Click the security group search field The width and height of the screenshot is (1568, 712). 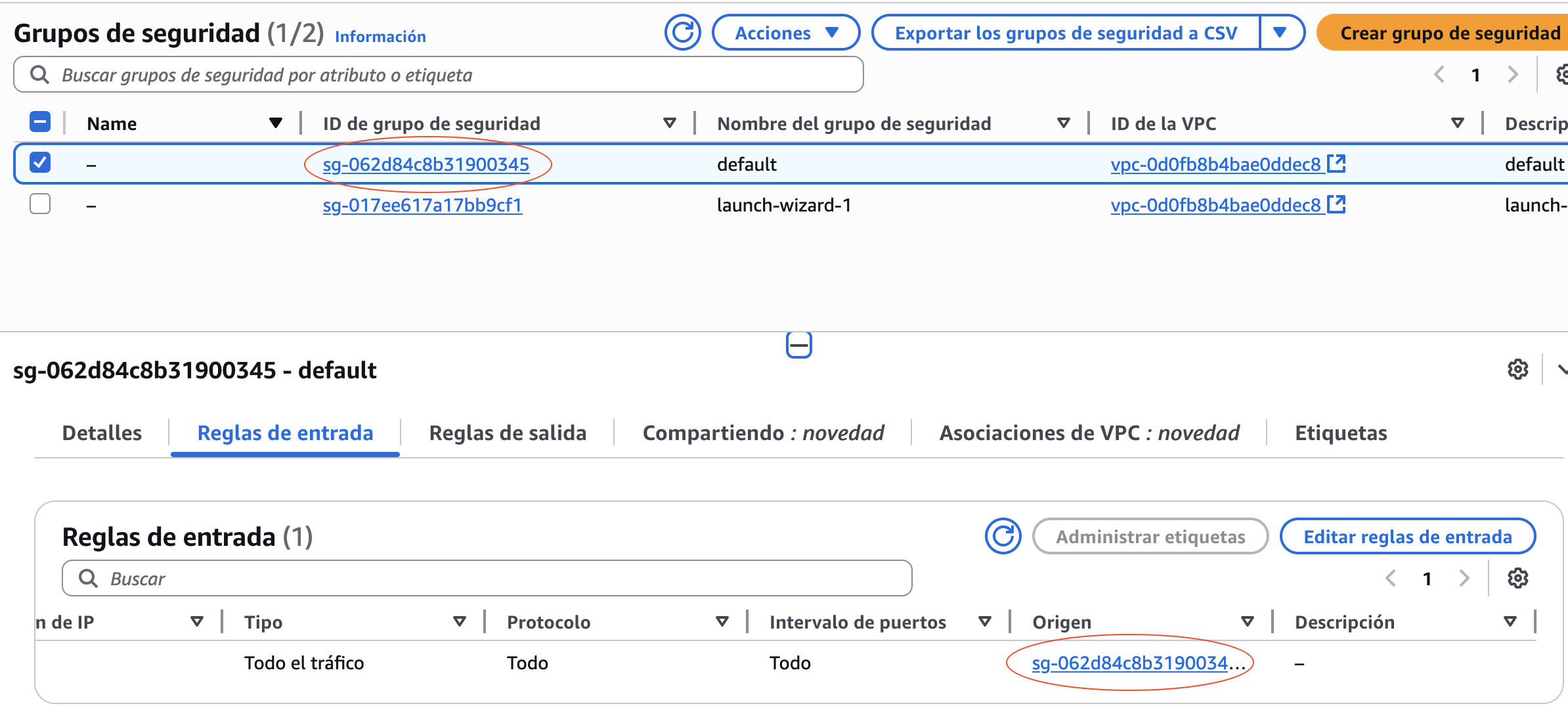[x=438, y=75]
